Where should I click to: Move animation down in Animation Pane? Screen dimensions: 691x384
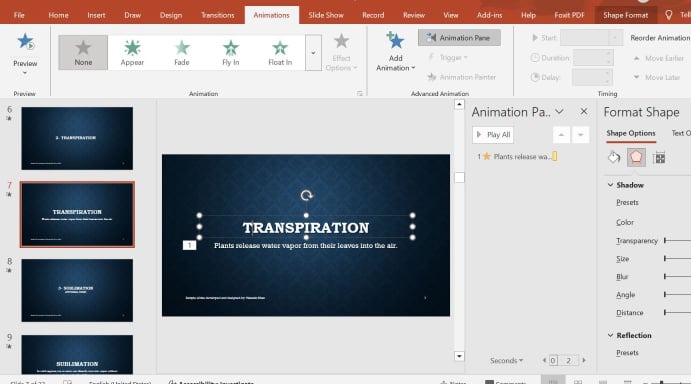pos(580,135)
